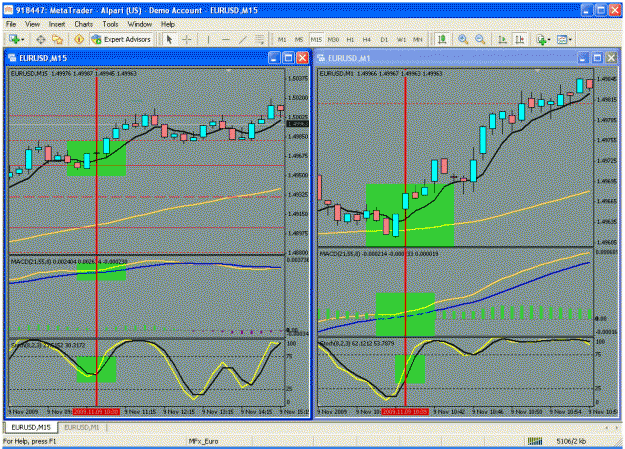Toggle the chart auto scroll icon
Viewport: 625px width, 449px height.
point(502,39)
